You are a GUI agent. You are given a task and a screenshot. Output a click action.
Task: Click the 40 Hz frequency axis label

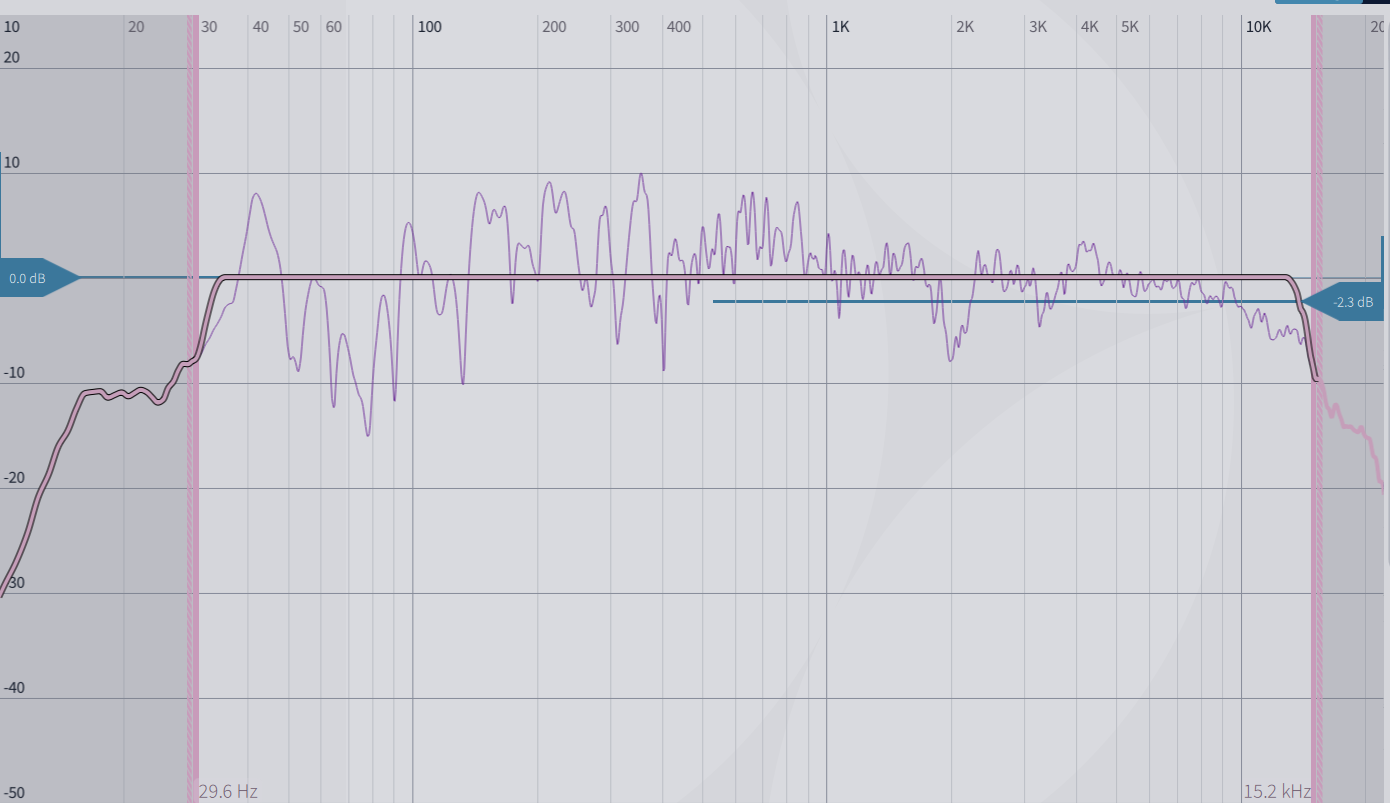[x=260, y=27]
